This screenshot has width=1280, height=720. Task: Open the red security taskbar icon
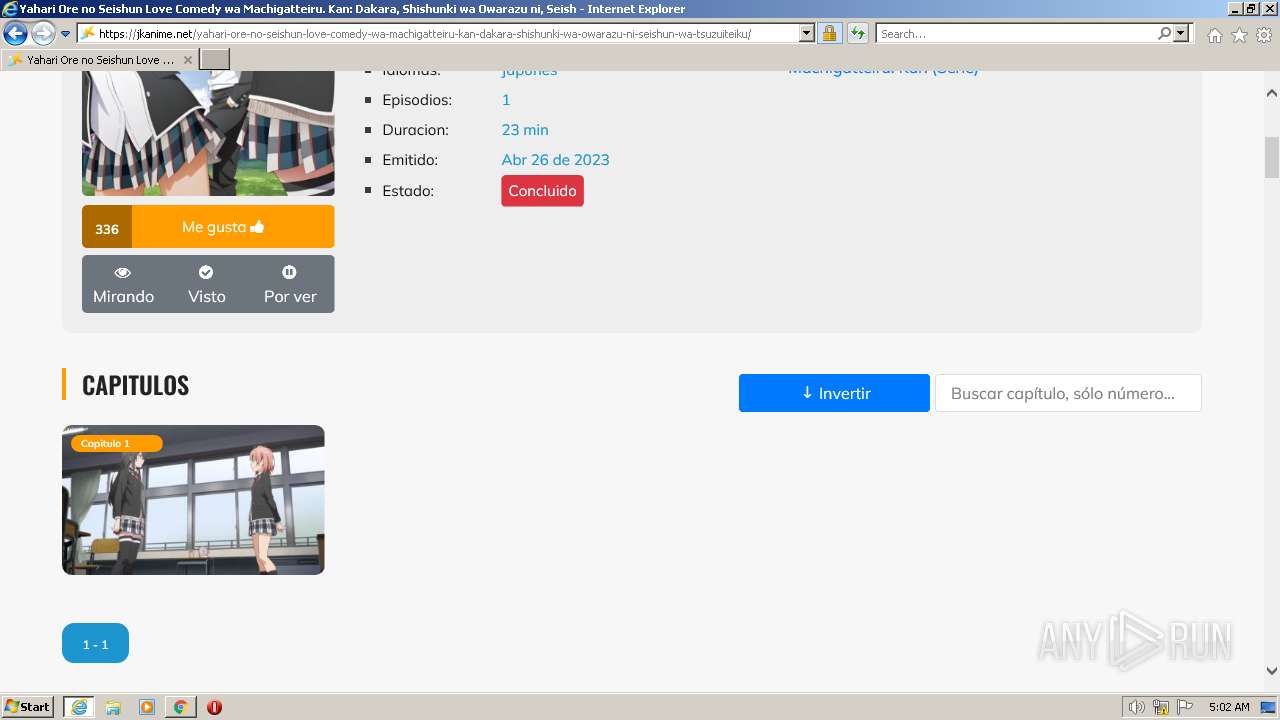click(x=214, y=707)
